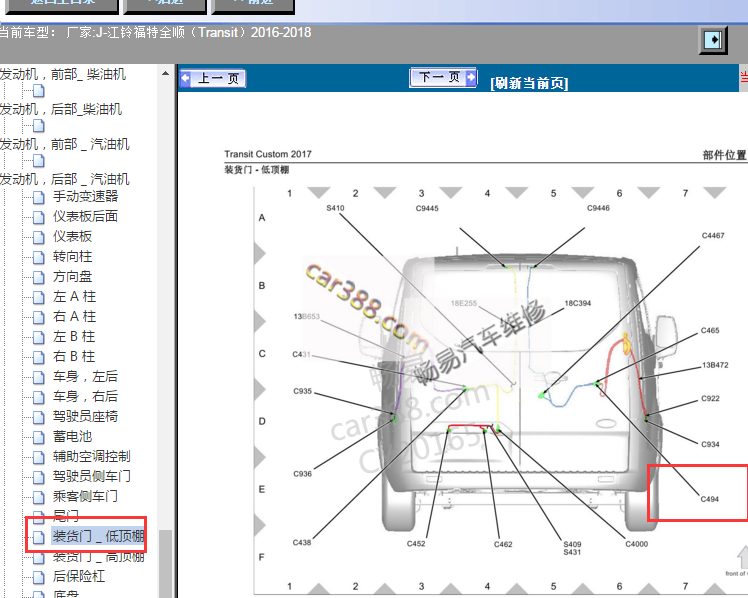Open 后保险杠 tree item
Viewport: 748px width, 598px height.
[x=79, y=577]
